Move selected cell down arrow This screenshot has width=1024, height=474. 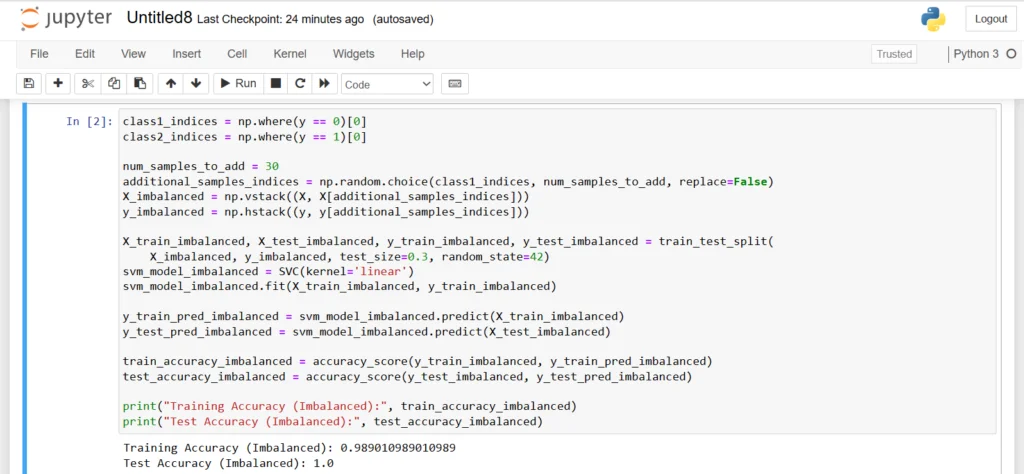click(196, 84)
